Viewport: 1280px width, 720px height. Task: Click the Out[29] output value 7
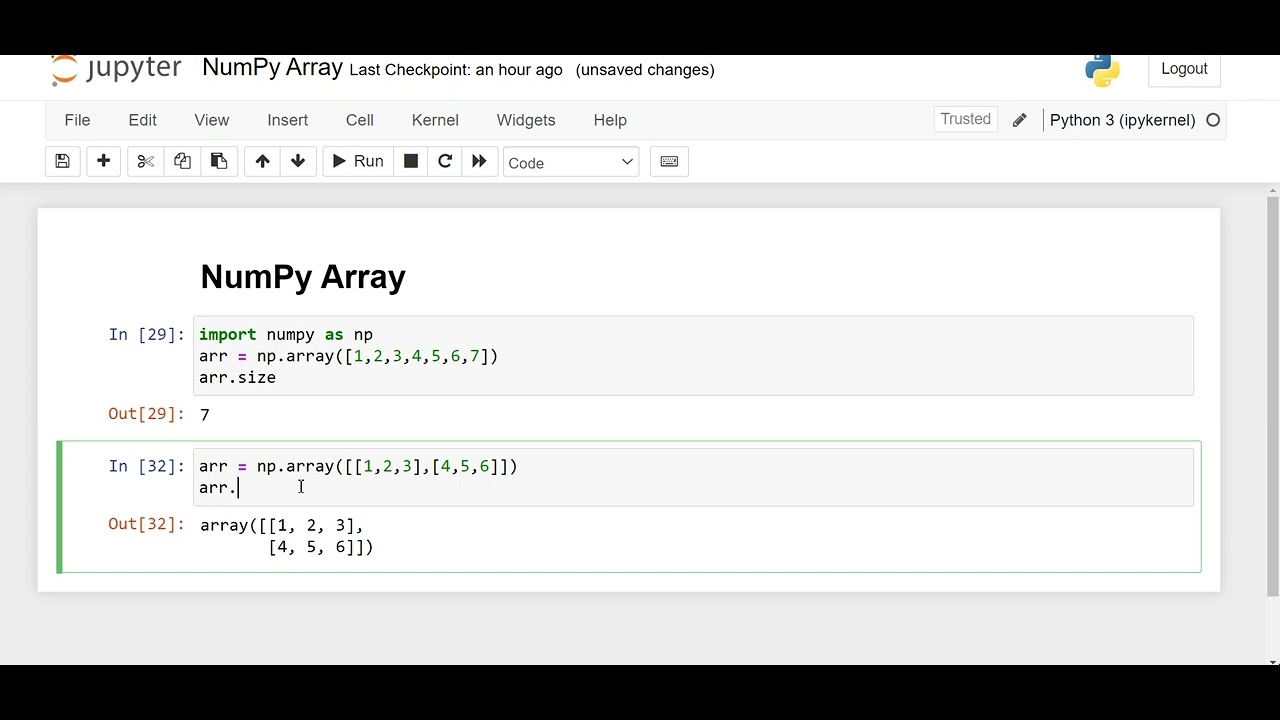pos(205,415)
